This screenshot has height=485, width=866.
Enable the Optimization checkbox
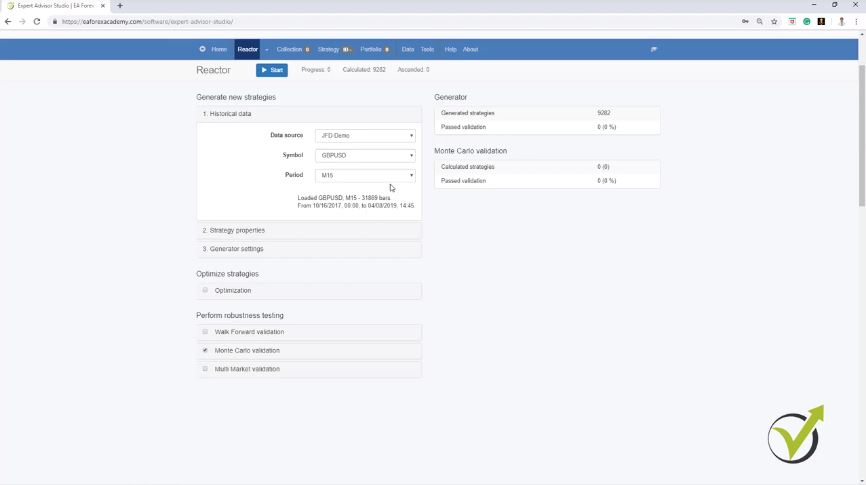pos(205,290)
